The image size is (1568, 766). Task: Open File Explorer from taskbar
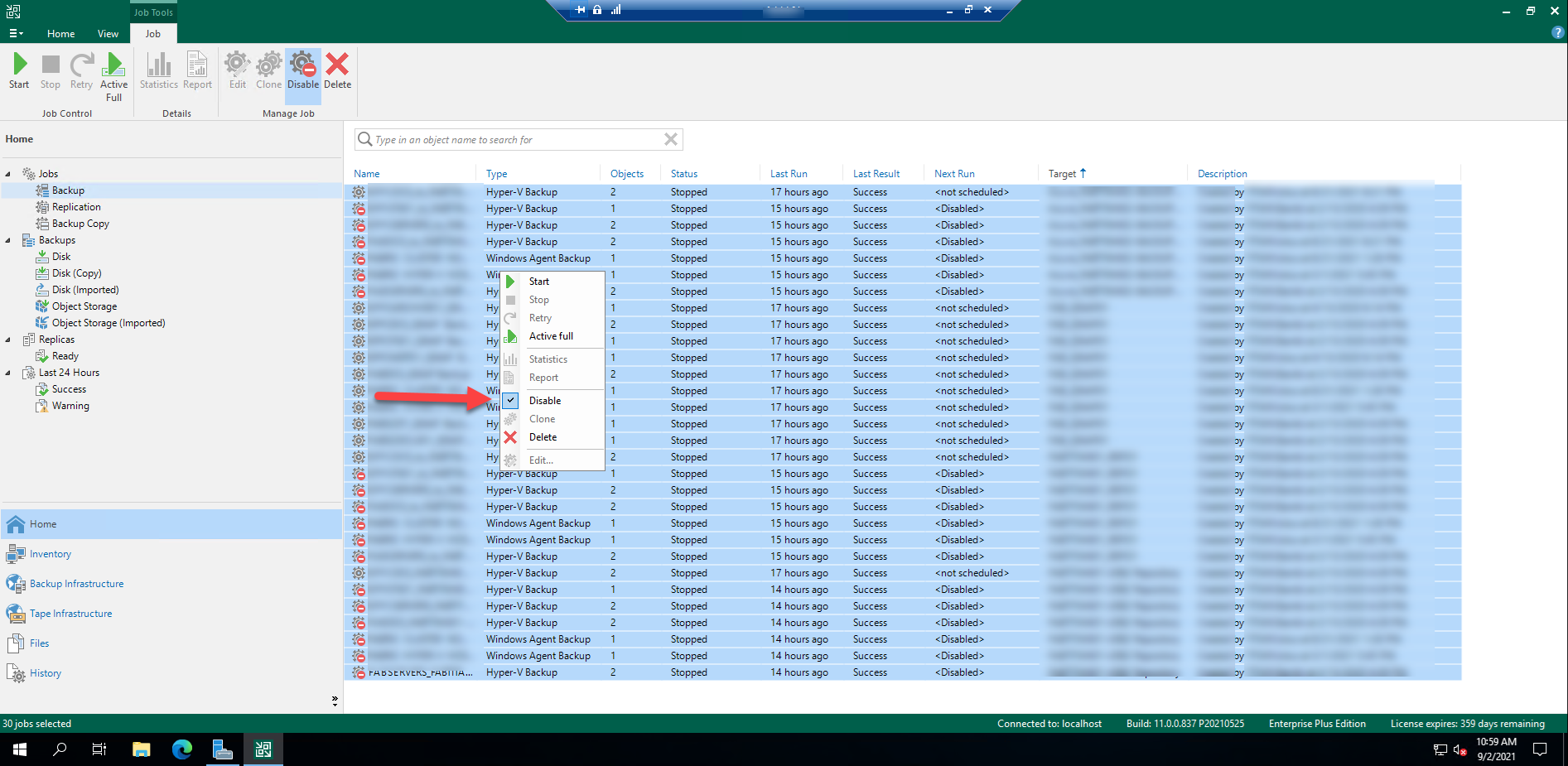pos(141,749)
